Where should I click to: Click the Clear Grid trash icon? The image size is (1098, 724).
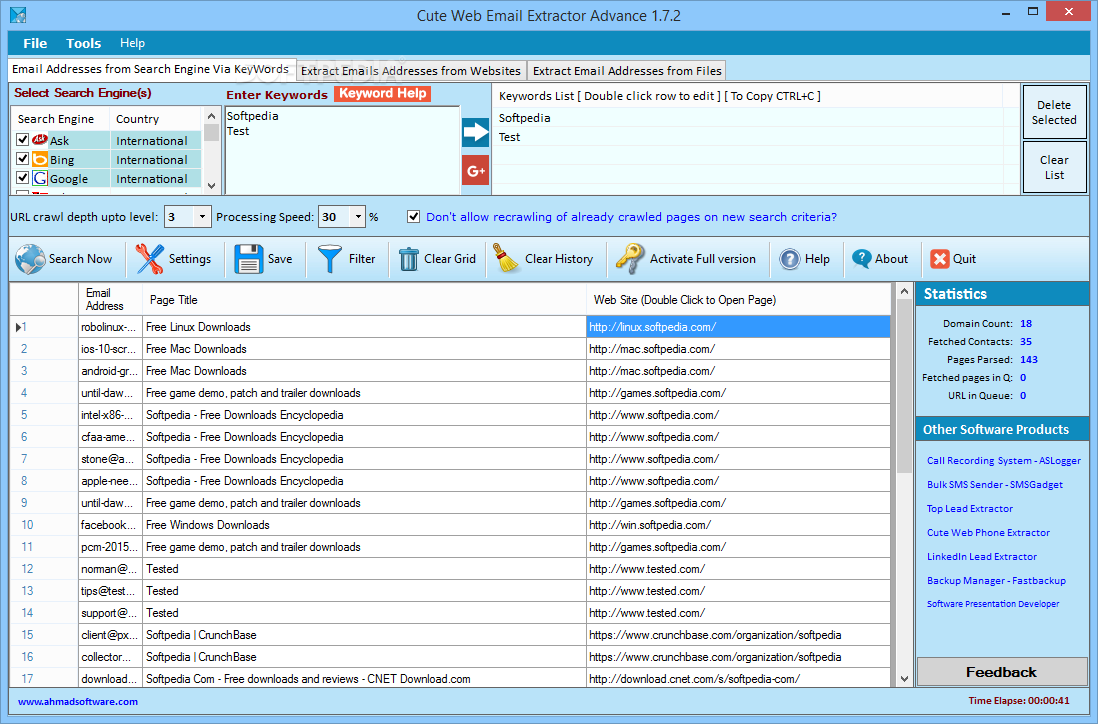pos(408,259)
